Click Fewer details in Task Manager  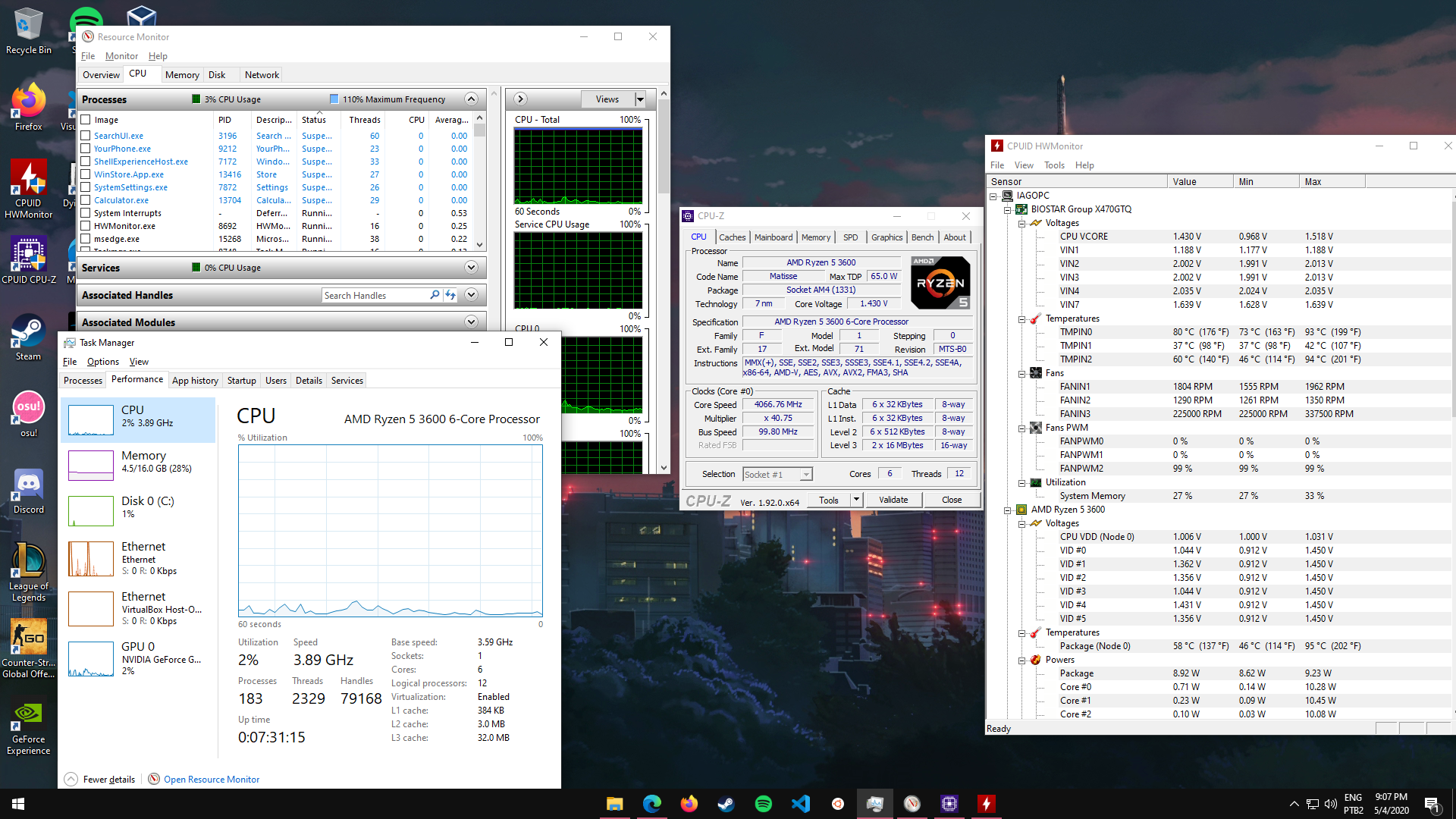click(100, 779)
